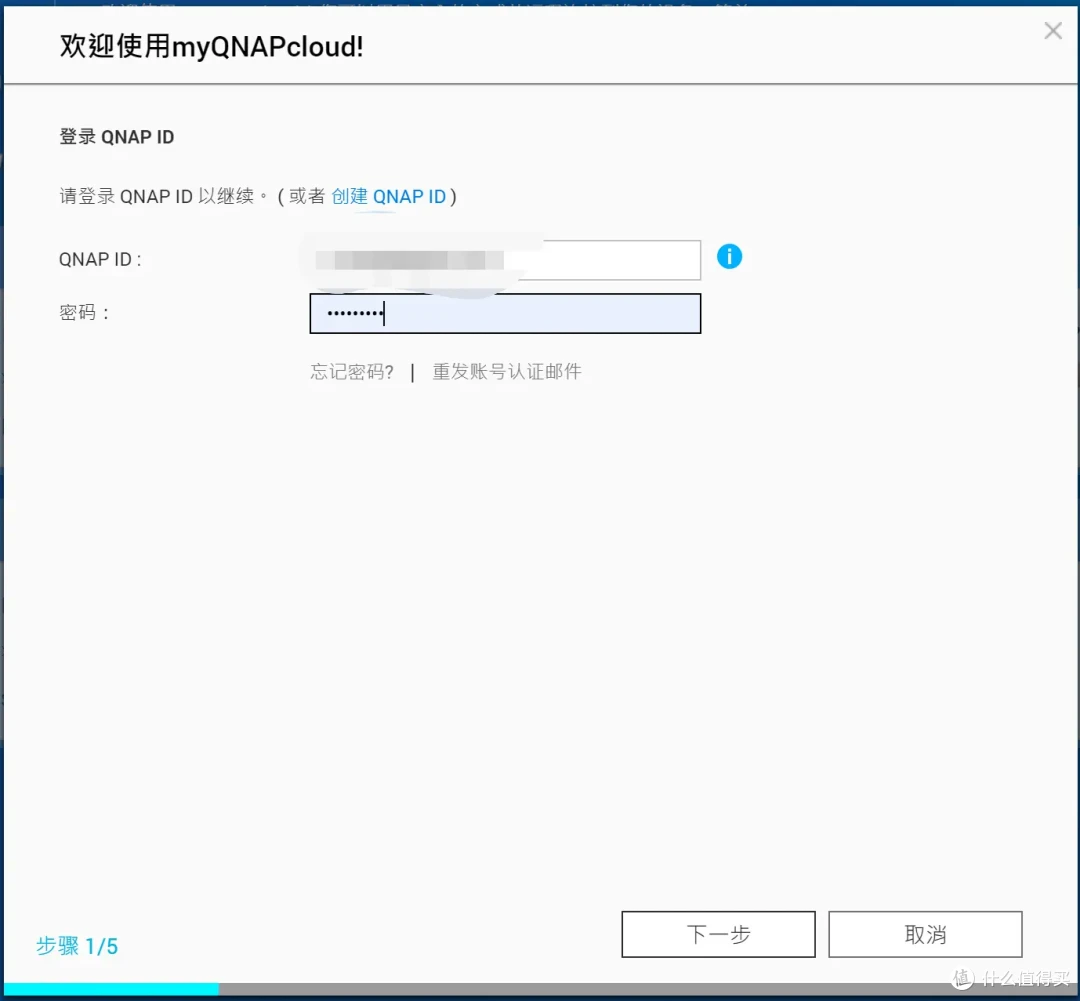Cancel setup with the 取消 button

925,934
